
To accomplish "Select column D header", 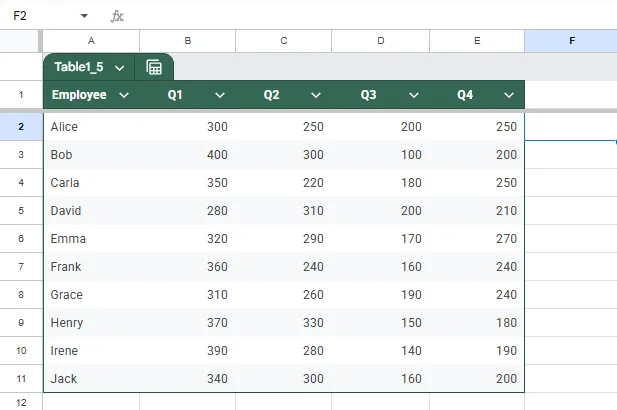I will pos(381,41).
